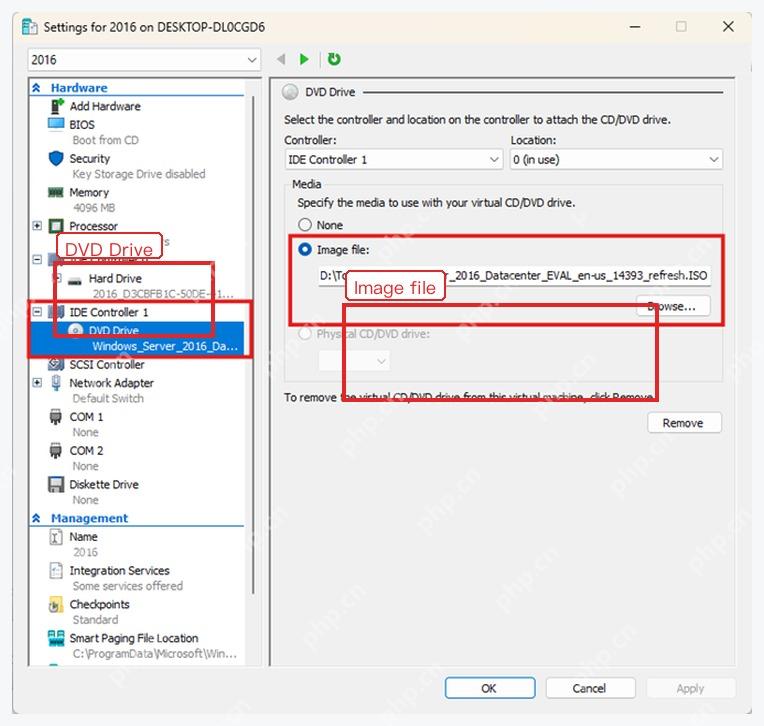Viewport: 764px width, 726px height.
Task: Click the Remove button
Action: tap(684, 423)
